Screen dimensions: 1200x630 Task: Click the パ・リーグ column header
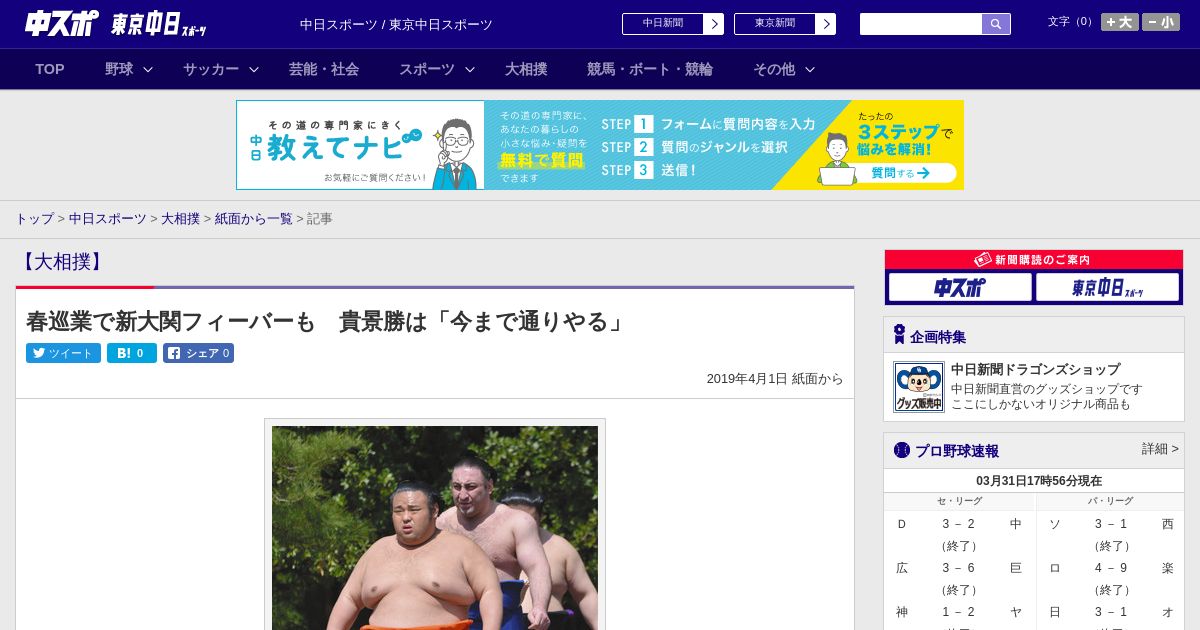(1111, 501)
